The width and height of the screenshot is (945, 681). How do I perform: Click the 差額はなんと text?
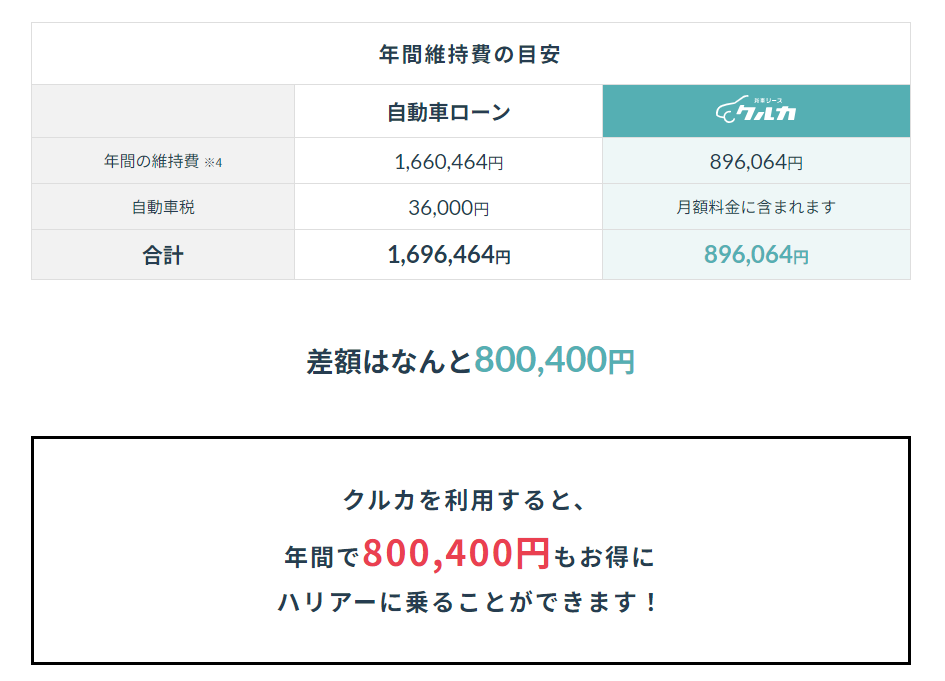tap(389, 362)
